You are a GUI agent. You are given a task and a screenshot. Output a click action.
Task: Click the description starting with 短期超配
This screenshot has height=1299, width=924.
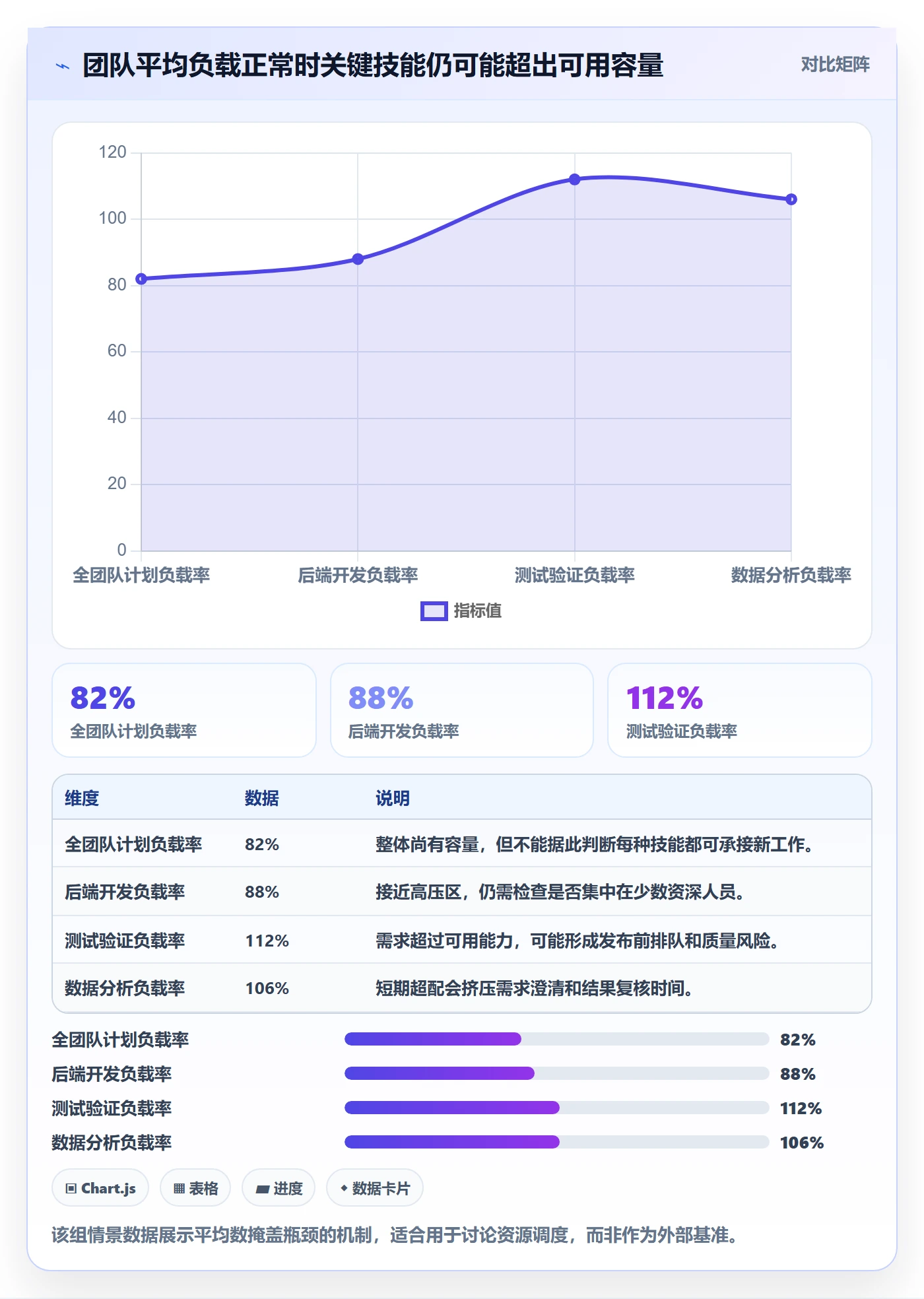coord(534,988)
